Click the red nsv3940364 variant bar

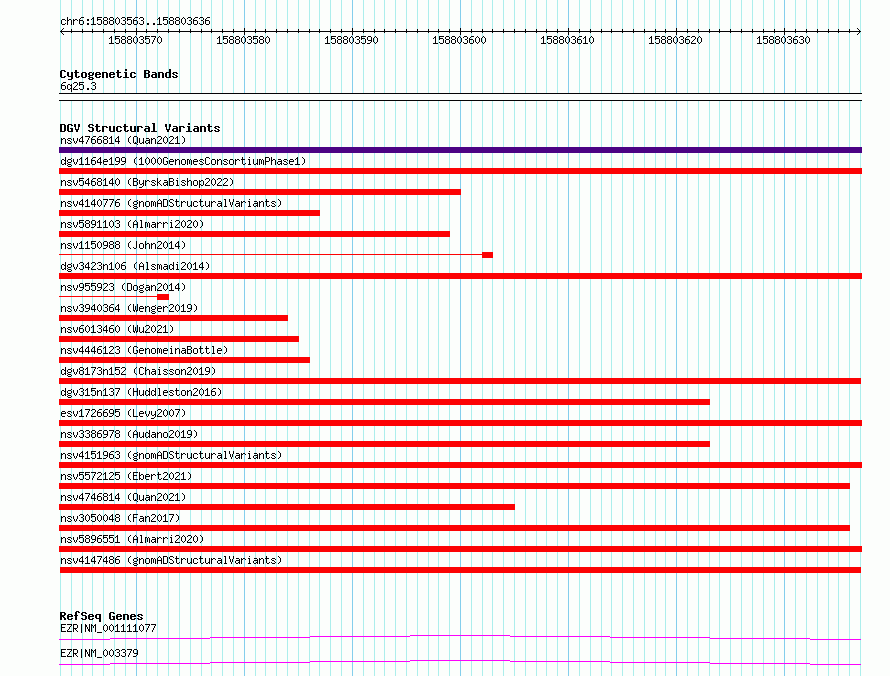coord(174,318)
